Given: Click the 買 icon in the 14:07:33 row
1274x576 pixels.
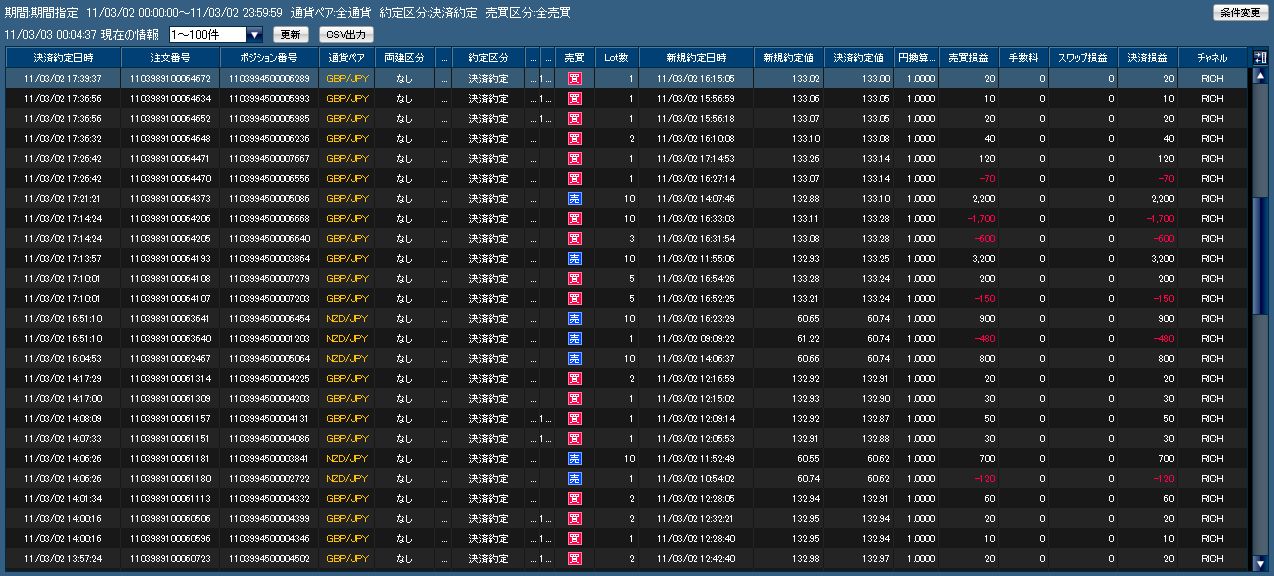Looking at the screenshot, I should (574, 438).
